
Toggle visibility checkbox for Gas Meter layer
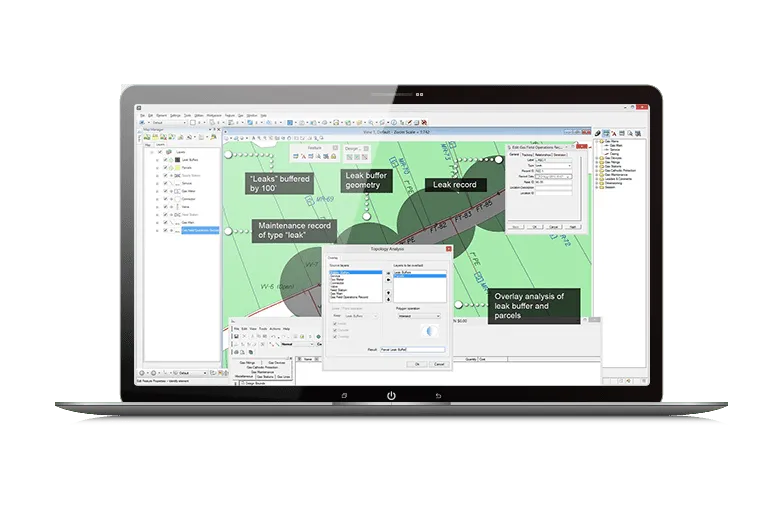pos(165,191)
